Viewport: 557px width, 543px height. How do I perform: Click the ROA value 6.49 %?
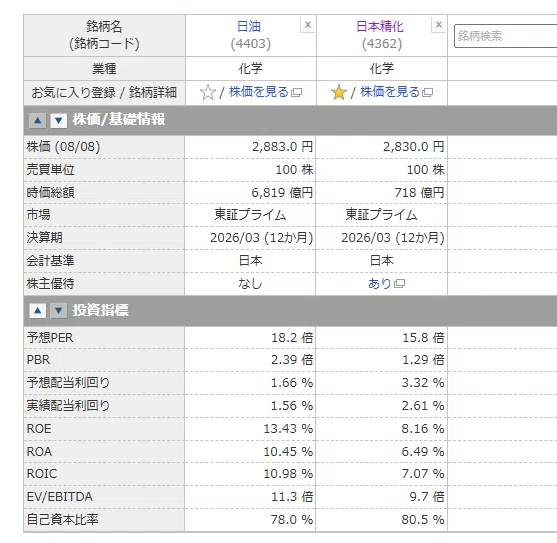[423, 451]
